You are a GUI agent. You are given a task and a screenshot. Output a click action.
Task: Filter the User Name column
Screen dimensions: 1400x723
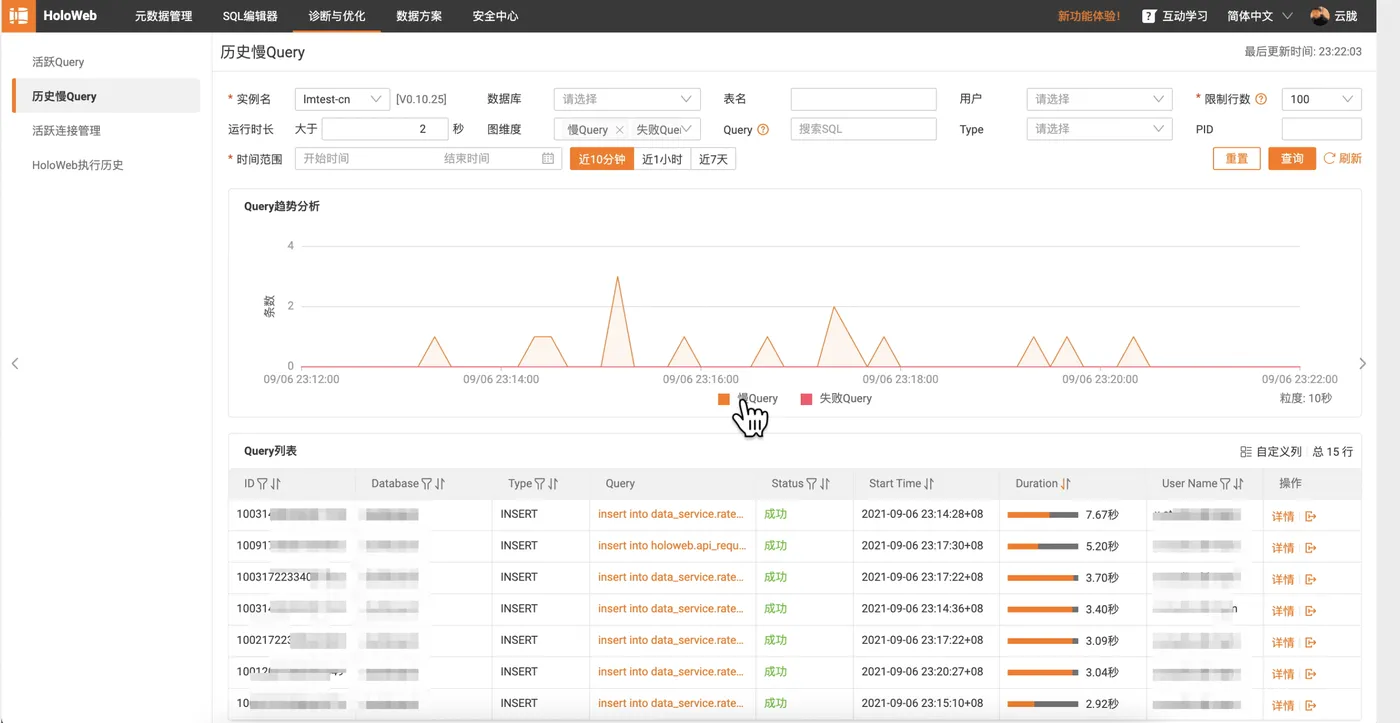coord(1225,484)
